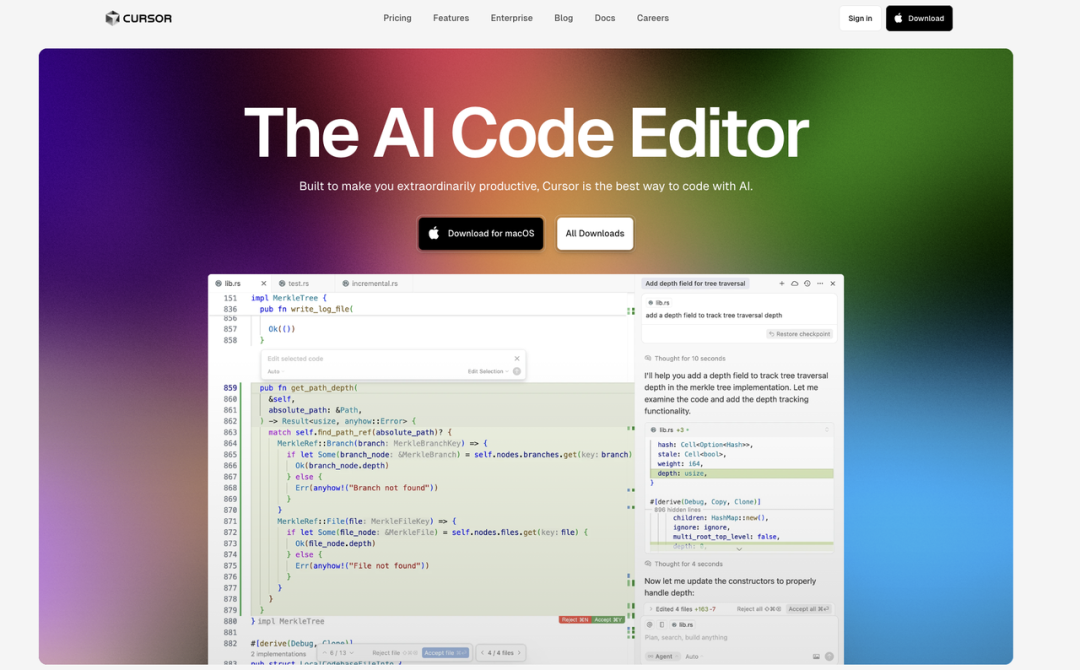The image size is (1080, 670).
Task: Click the submit circle in inline edit popup
Action: pos(517,371)
